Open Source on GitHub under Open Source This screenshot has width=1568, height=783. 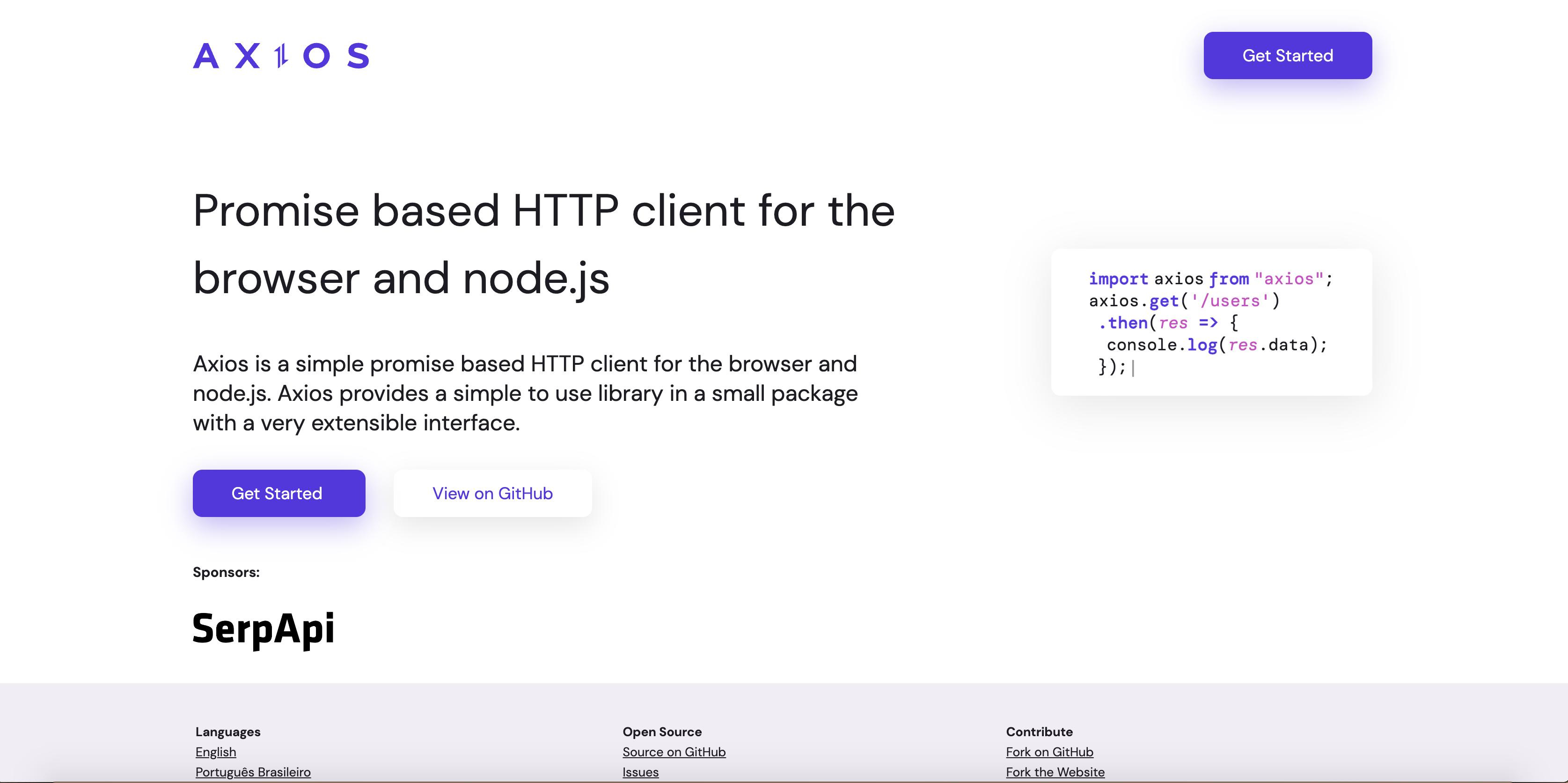point(673,752)
